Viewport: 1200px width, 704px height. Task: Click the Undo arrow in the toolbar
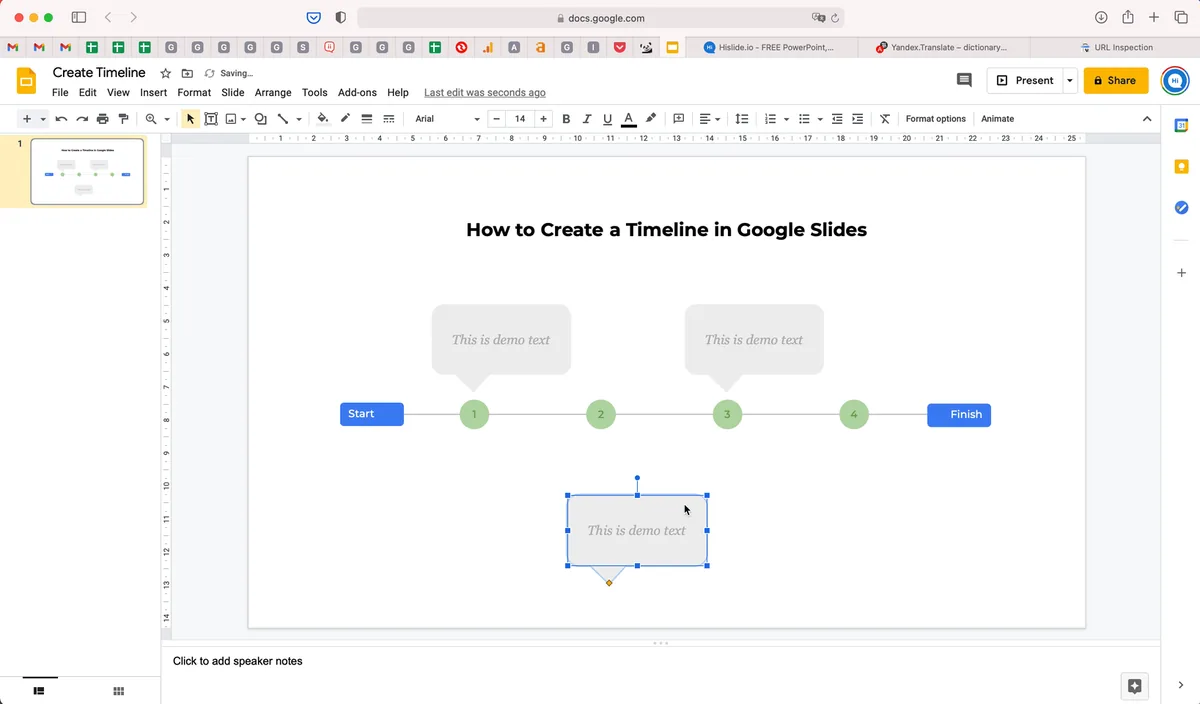point(61,119)
